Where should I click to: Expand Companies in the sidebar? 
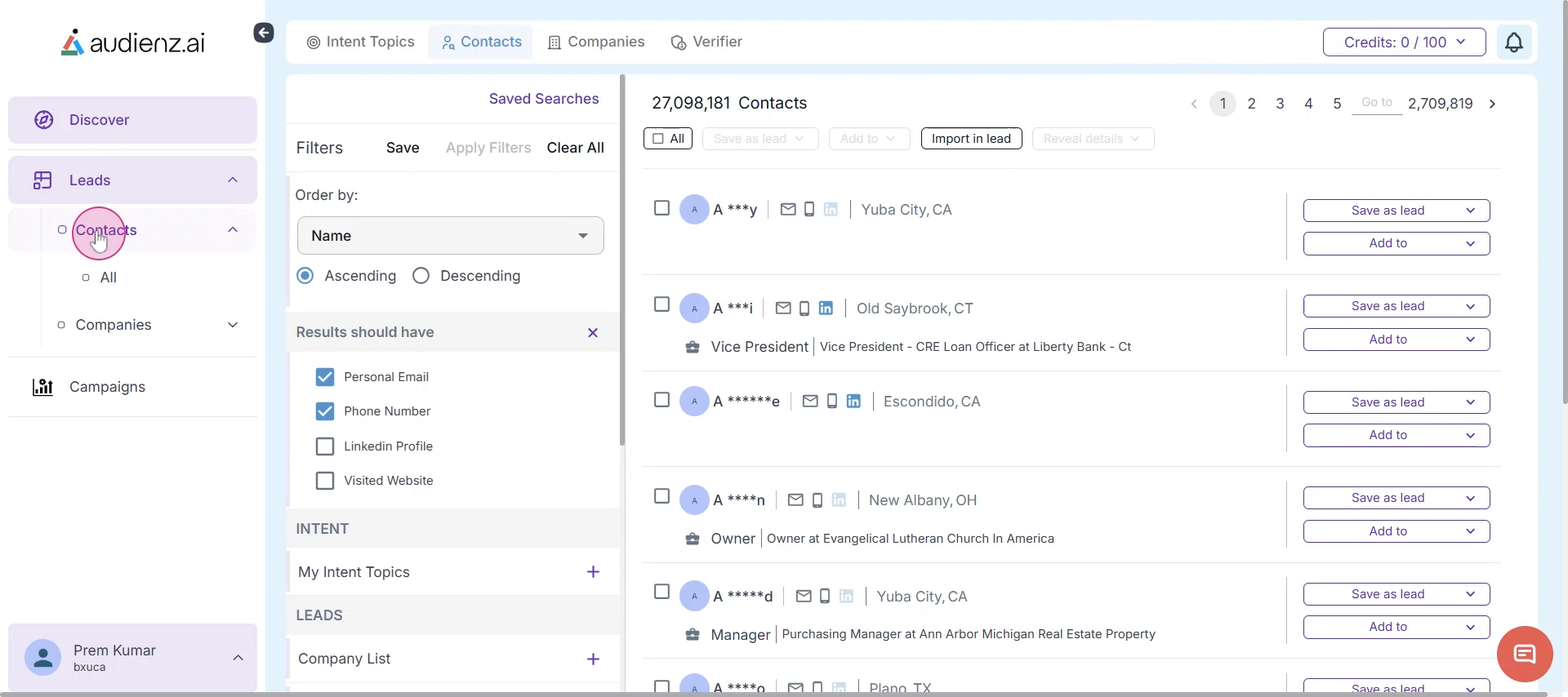tap(233, 325)
